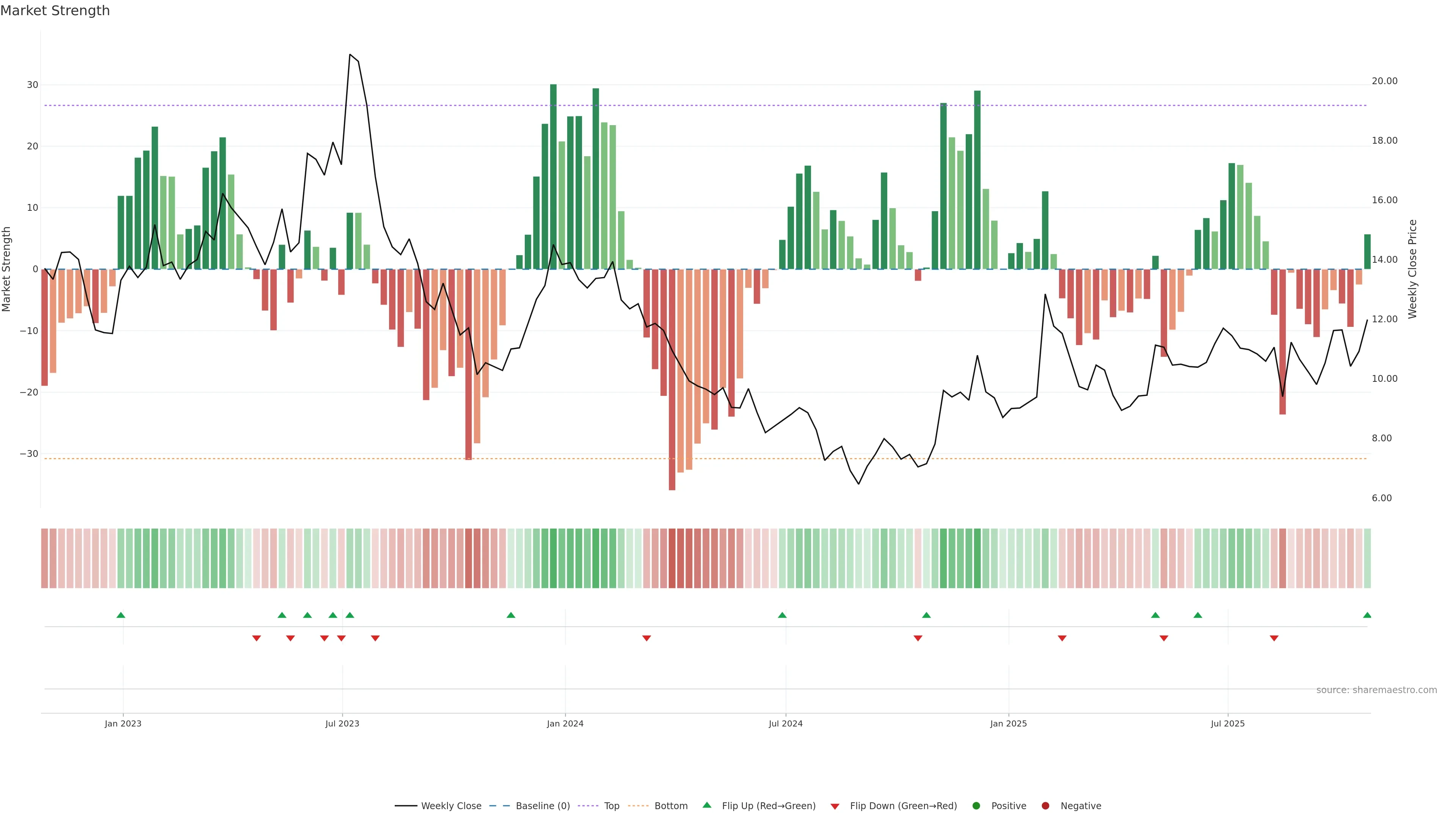This screenshot has width=1456, height=819.
Task: Click the Jan 2025 x-axis label
Action: click(1008, 723)
